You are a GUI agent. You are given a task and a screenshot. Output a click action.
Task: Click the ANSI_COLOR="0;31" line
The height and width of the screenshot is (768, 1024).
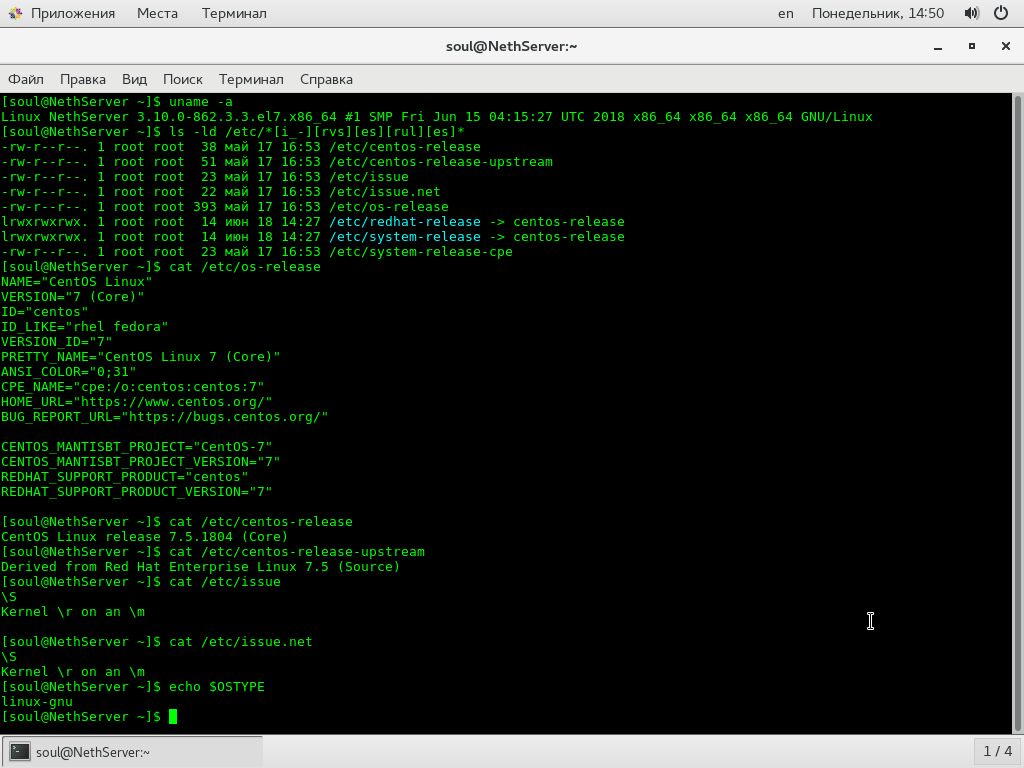click(69, 372)
